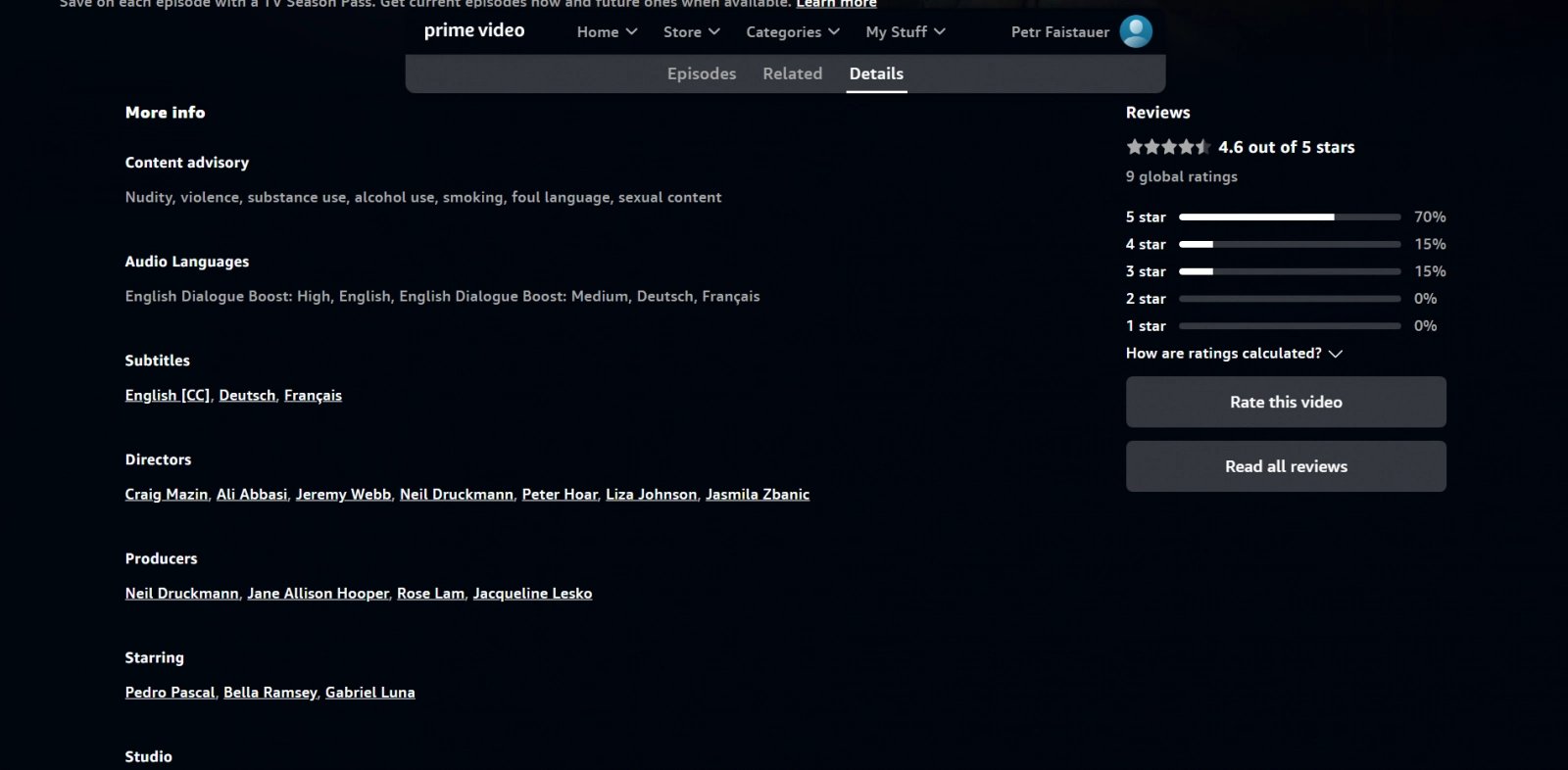The width and height of the screenshot is (1568, 770).
Task: Open the Français subtitles link
Action: [x=313, y=396]
